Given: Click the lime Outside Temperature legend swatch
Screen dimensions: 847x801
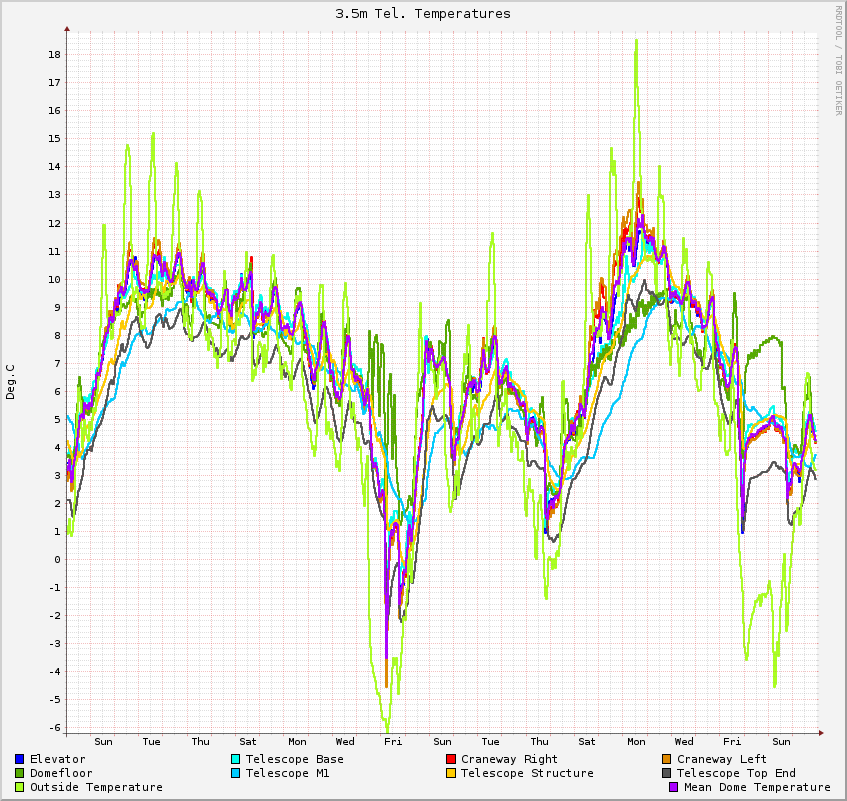Looking at the screenshot, I should click(20, 787).
